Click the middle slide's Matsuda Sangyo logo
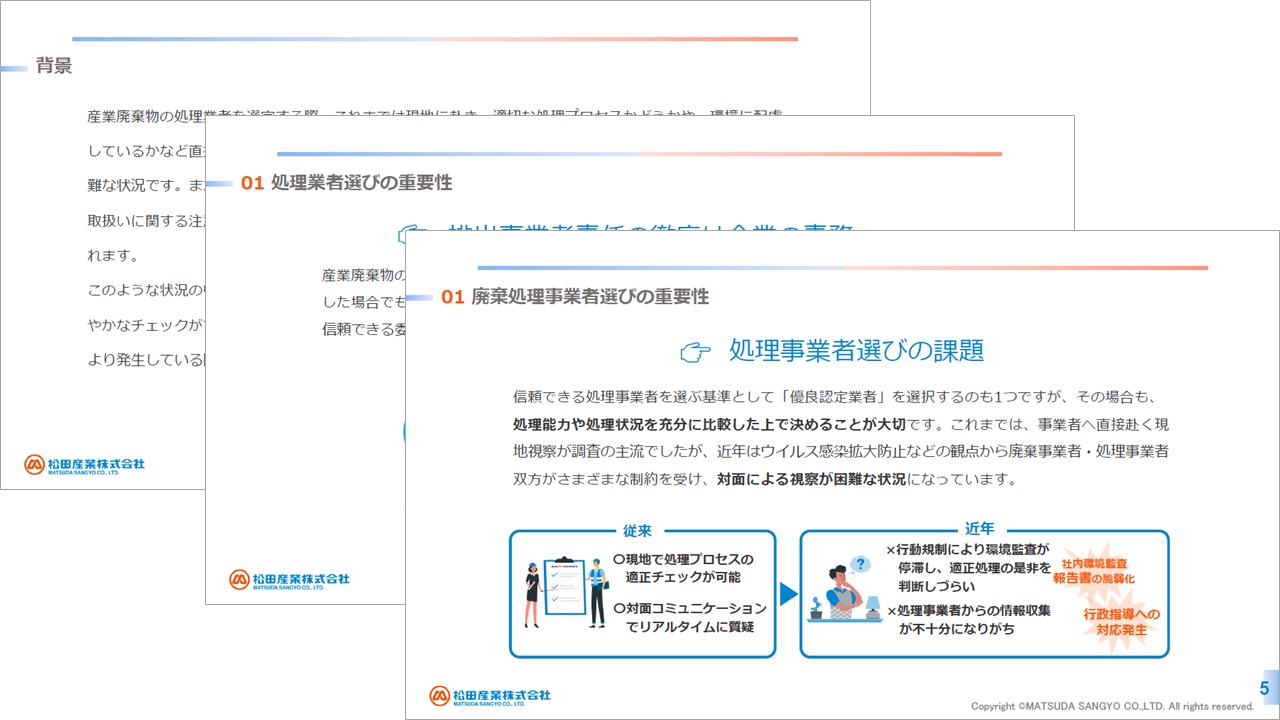The height and width of the screenshot is (720, 1280). click(289, 579)
